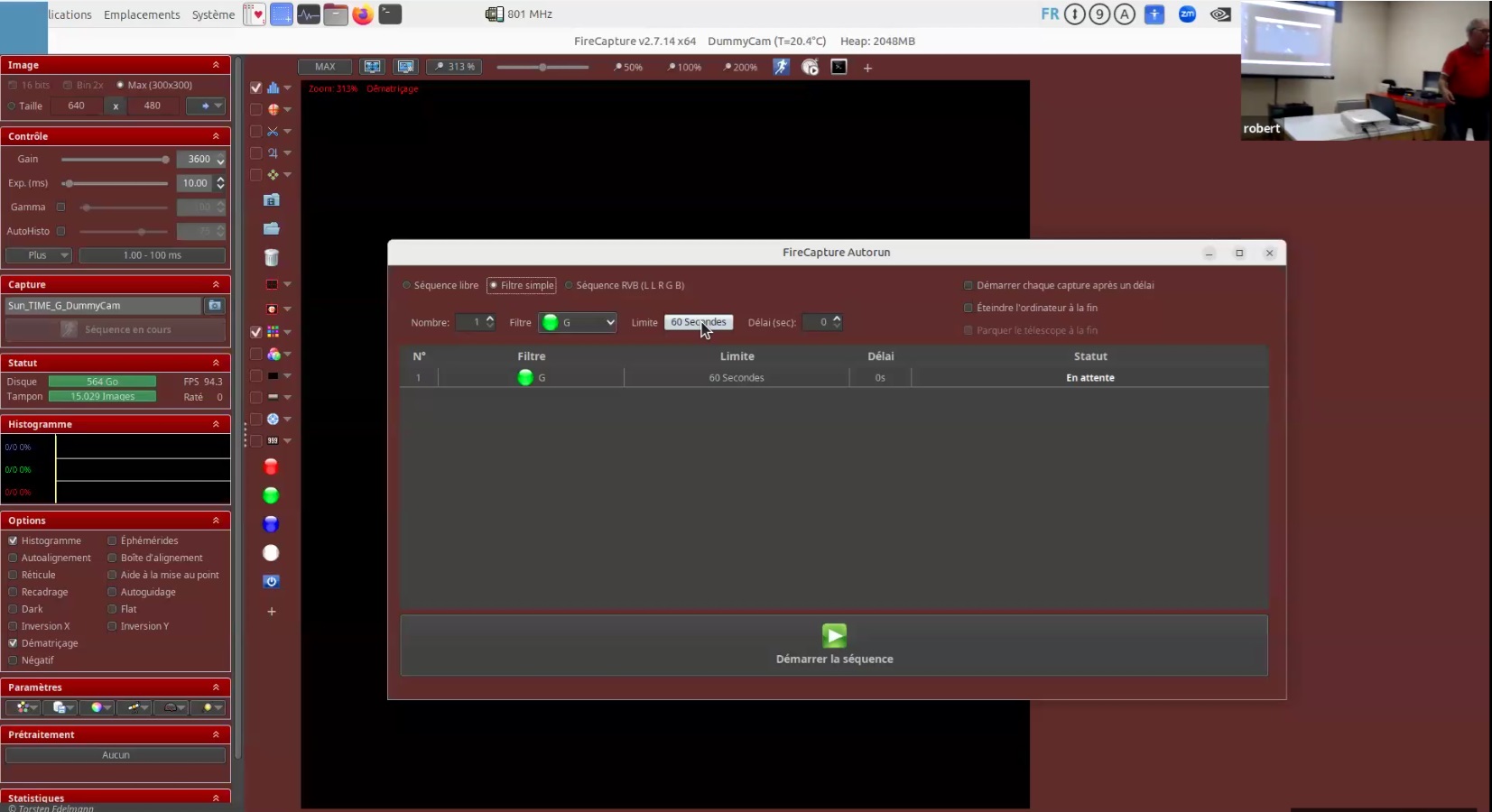Open the Emplacements menu
Screen dimensions: 1492x812
pyautogui.click(x=142, y=14)
